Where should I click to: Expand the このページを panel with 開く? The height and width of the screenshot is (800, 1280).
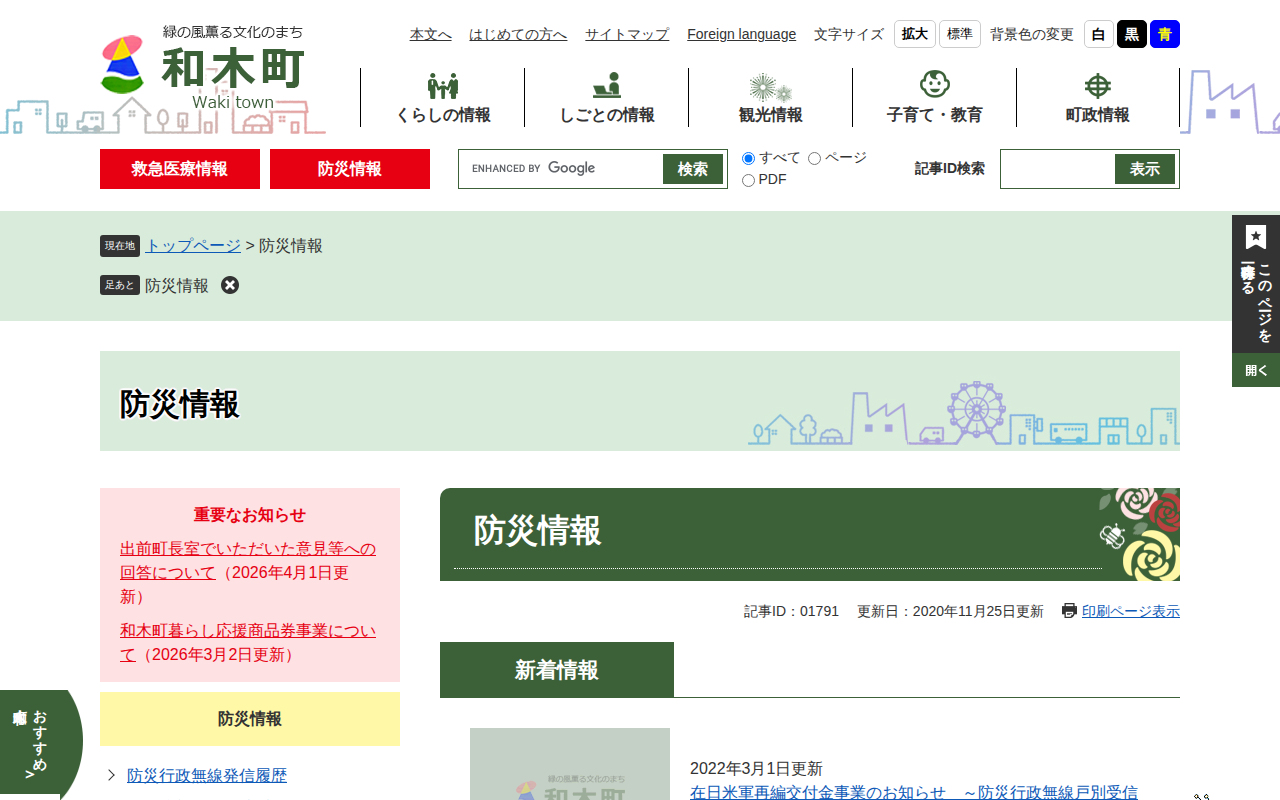pos(1255,370)
